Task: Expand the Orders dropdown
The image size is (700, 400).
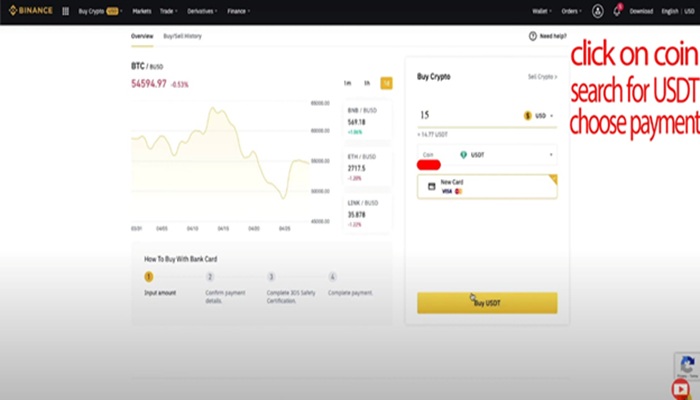Action: (571, 11)
